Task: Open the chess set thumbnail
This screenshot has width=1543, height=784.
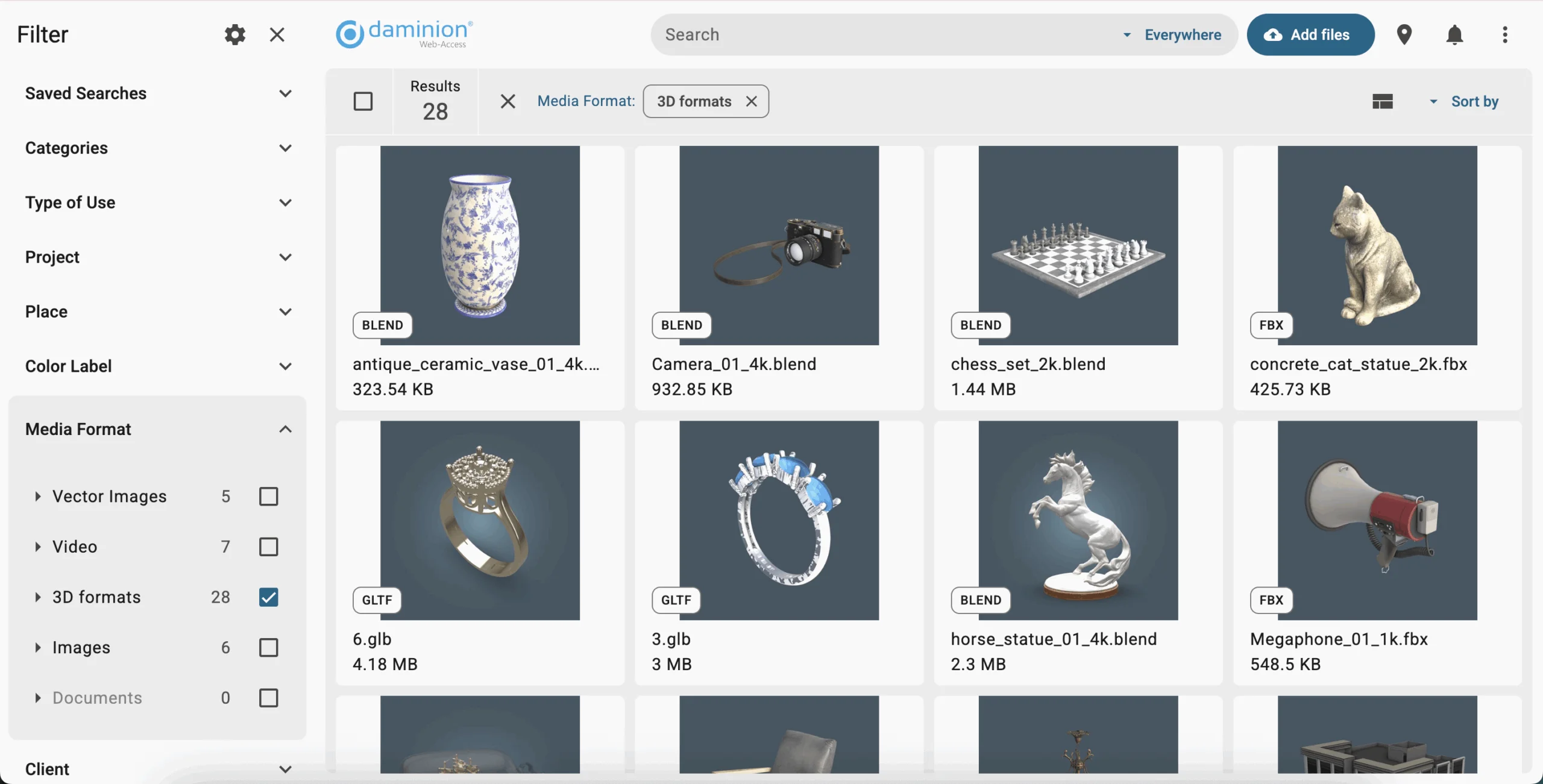Action: pyautogui.click(x=1078, y=245)
